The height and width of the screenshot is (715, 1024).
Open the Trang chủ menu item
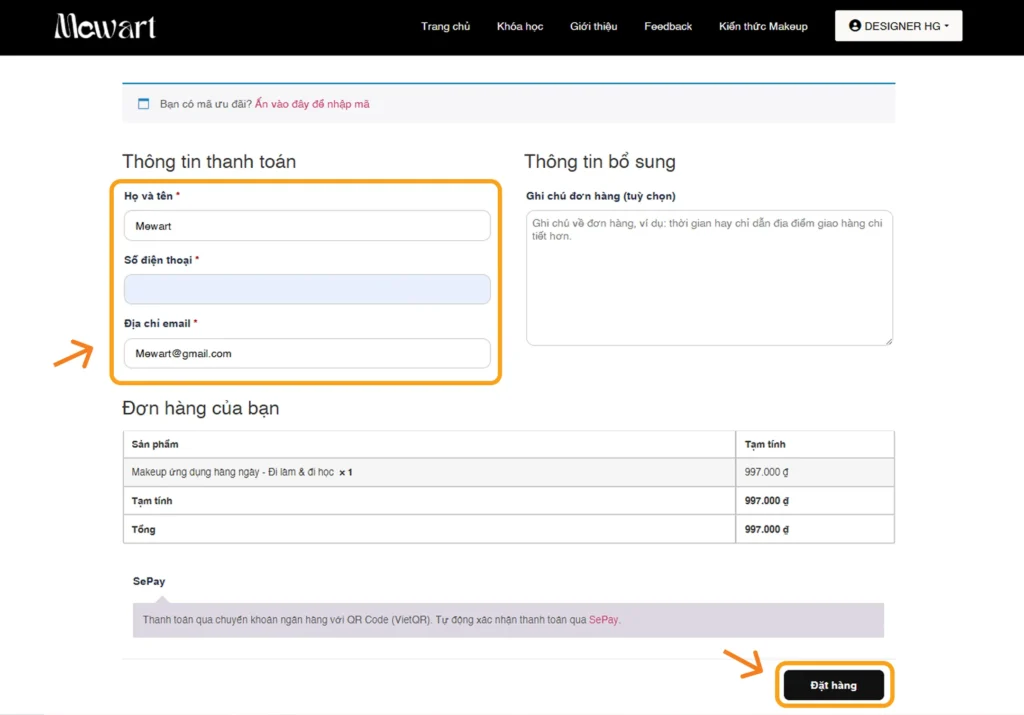click(445, 26)
